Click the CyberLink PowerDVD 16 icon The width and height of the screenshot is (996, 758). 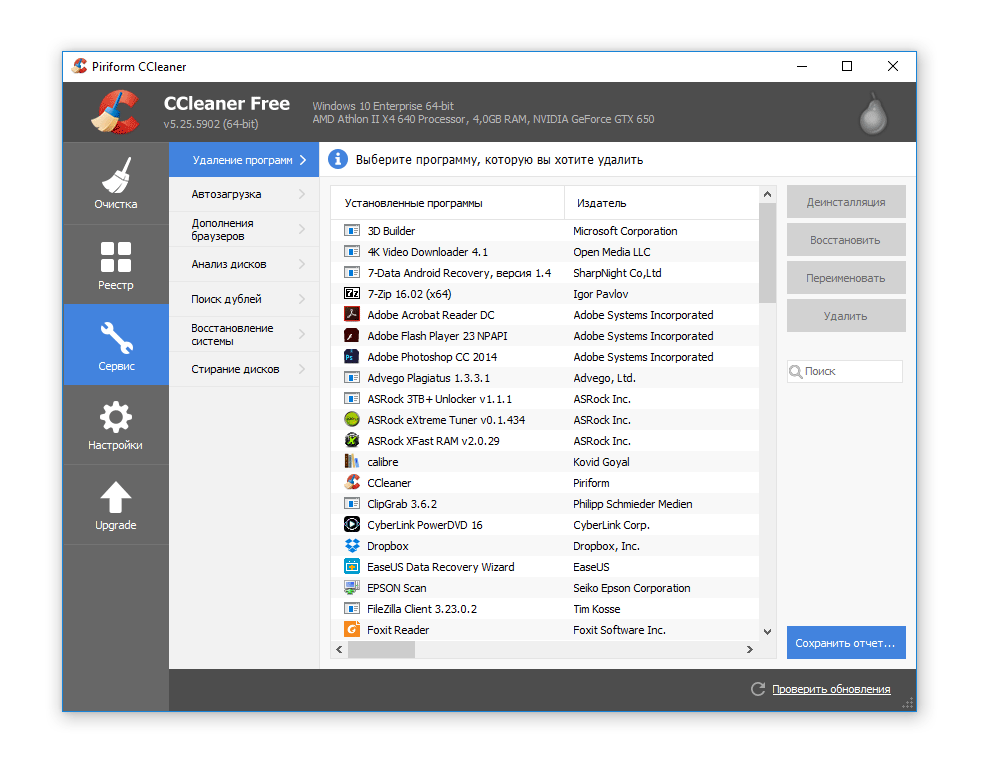pyautogui.click(x=352, y=525)
